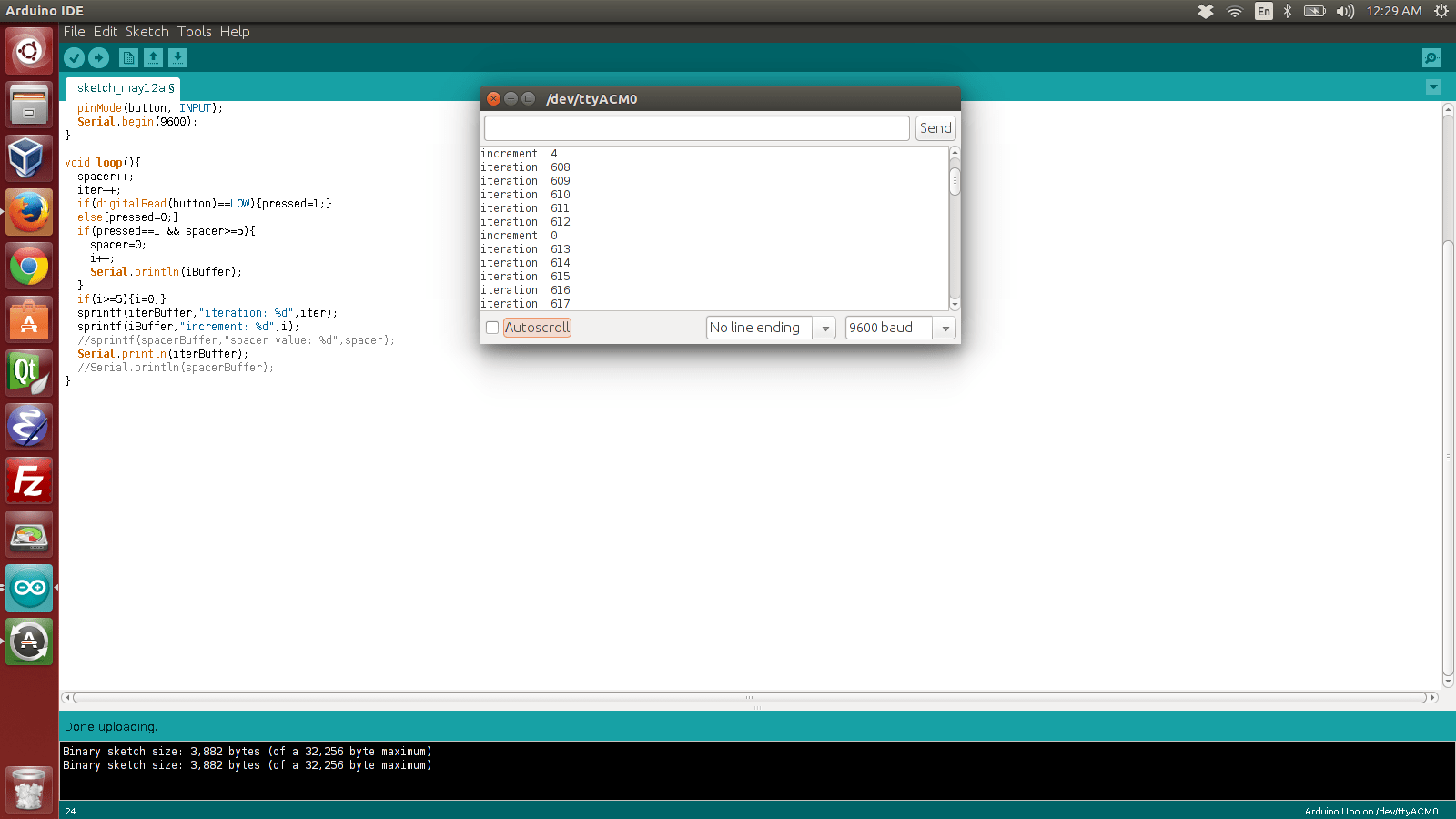Minimize the /dev/ttyACM0 serial monitor window
The image size is (1456, 819).
tap(511, 98)
